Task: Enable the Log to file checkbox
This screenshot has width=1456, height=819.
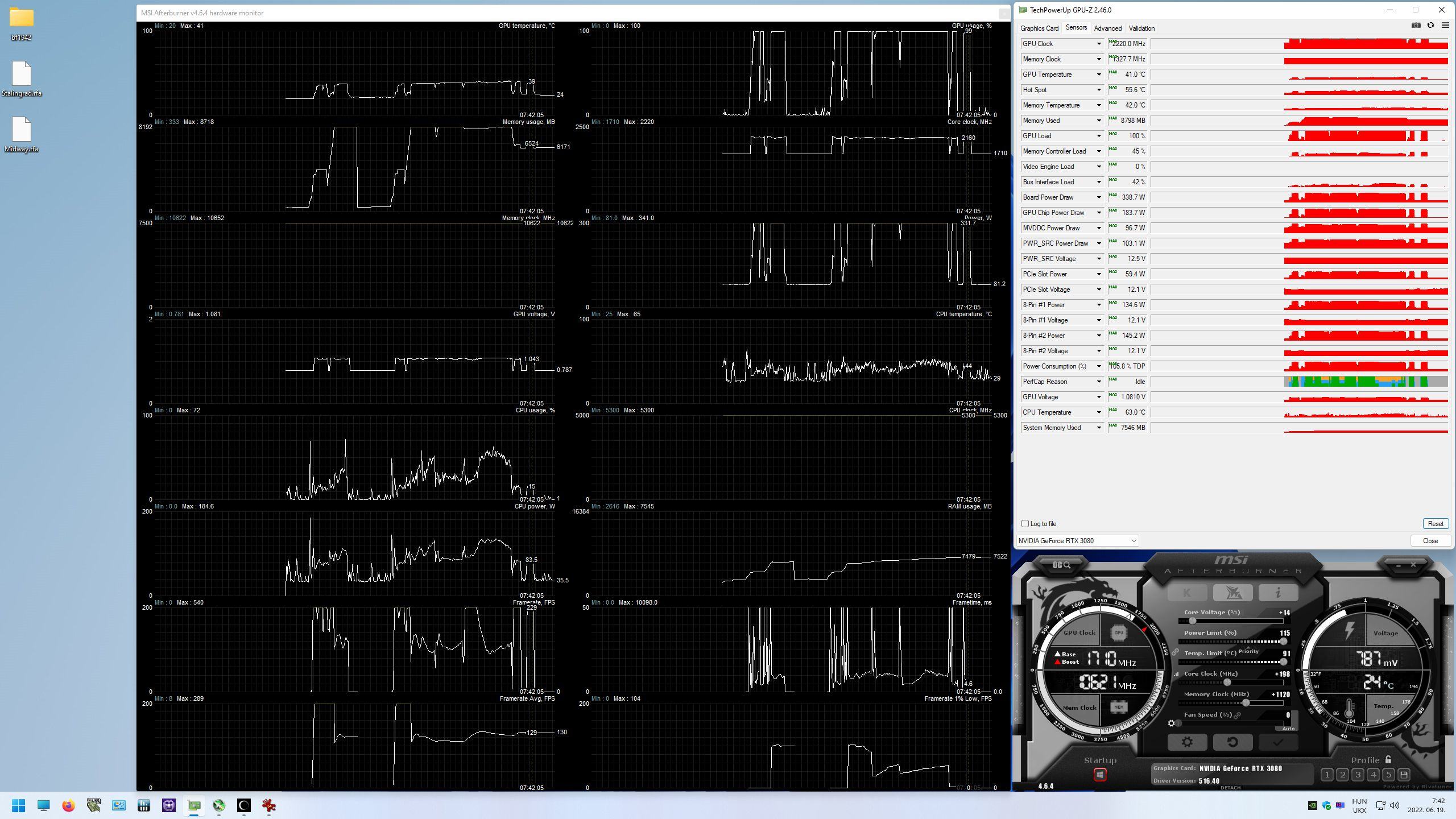Action: [x=1025, y=524]
